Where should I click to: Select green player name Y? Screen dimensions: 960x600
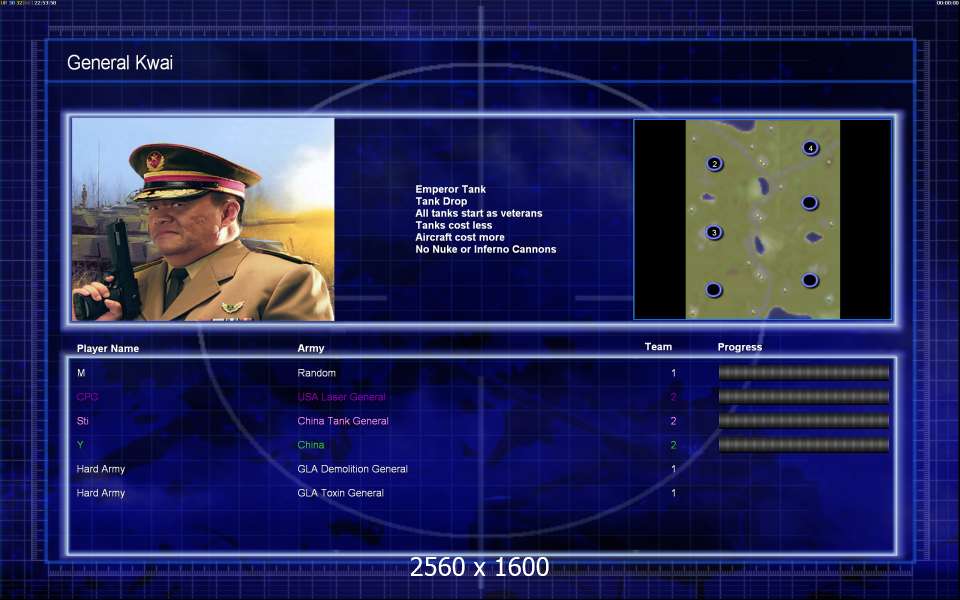(80, 444)
